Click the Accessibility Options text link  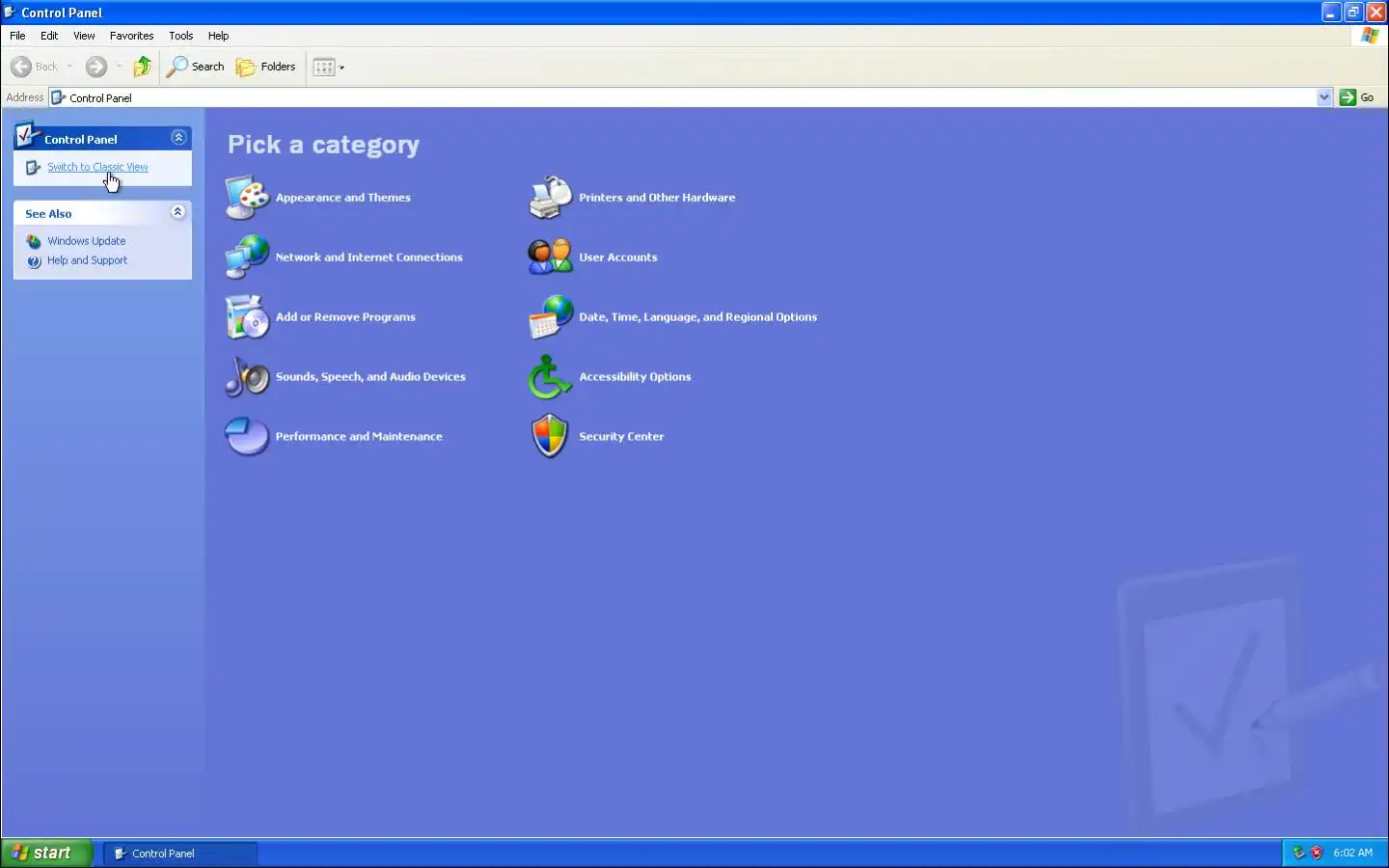pos(635,377)
